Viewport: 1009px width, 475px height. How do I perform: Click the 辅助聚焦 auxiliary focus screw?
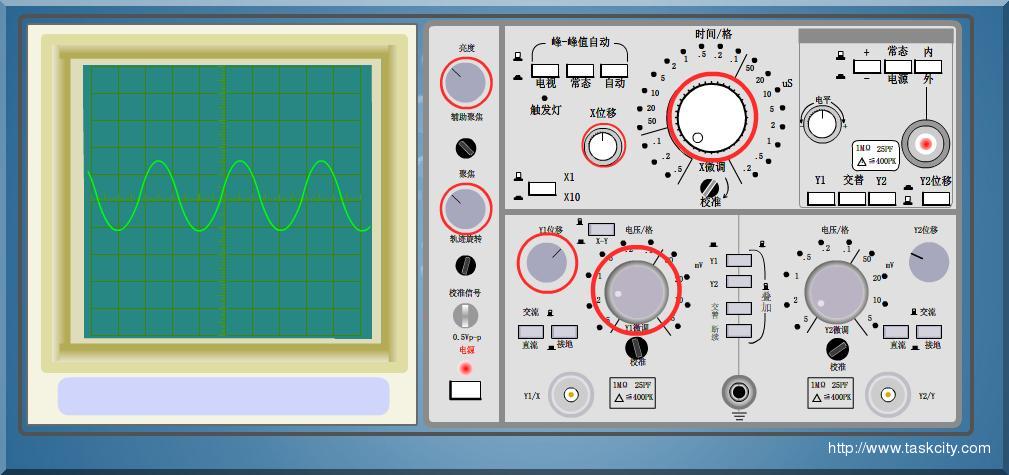[465, 148]
